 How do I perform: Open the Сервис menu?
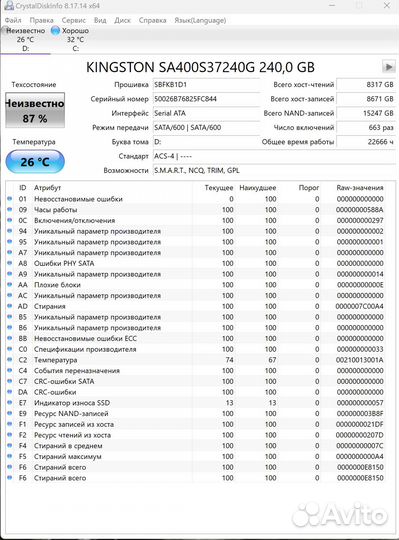[x=74, y=20]
